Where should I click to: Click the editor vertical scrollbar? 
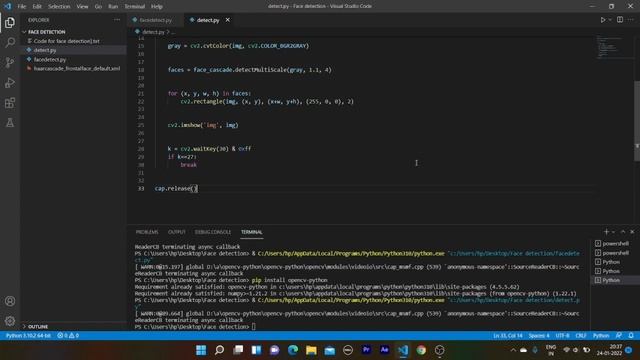coord(637,120)
